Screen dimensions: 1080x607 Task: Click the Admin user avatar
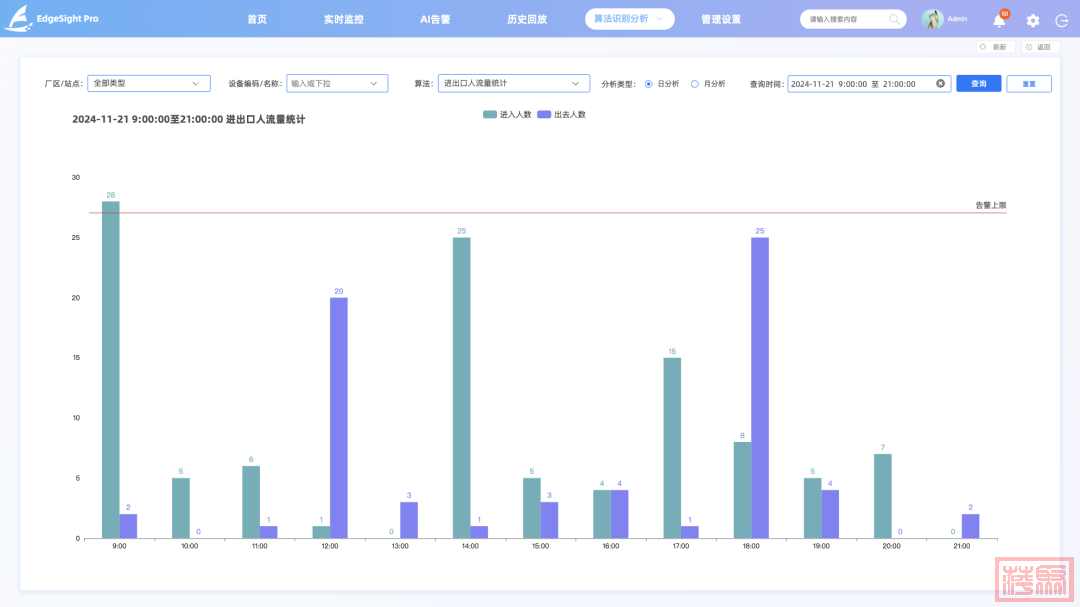[932, 19]
